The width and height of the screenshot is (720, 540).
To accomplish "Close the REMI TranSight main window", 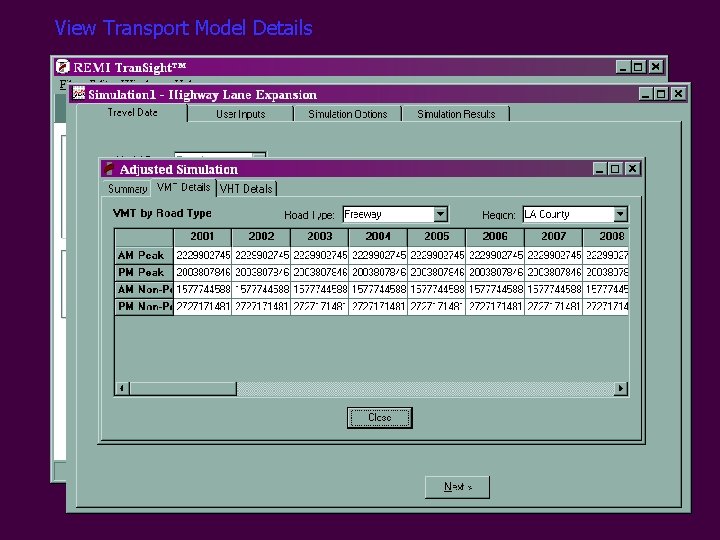I will [655, 67].
